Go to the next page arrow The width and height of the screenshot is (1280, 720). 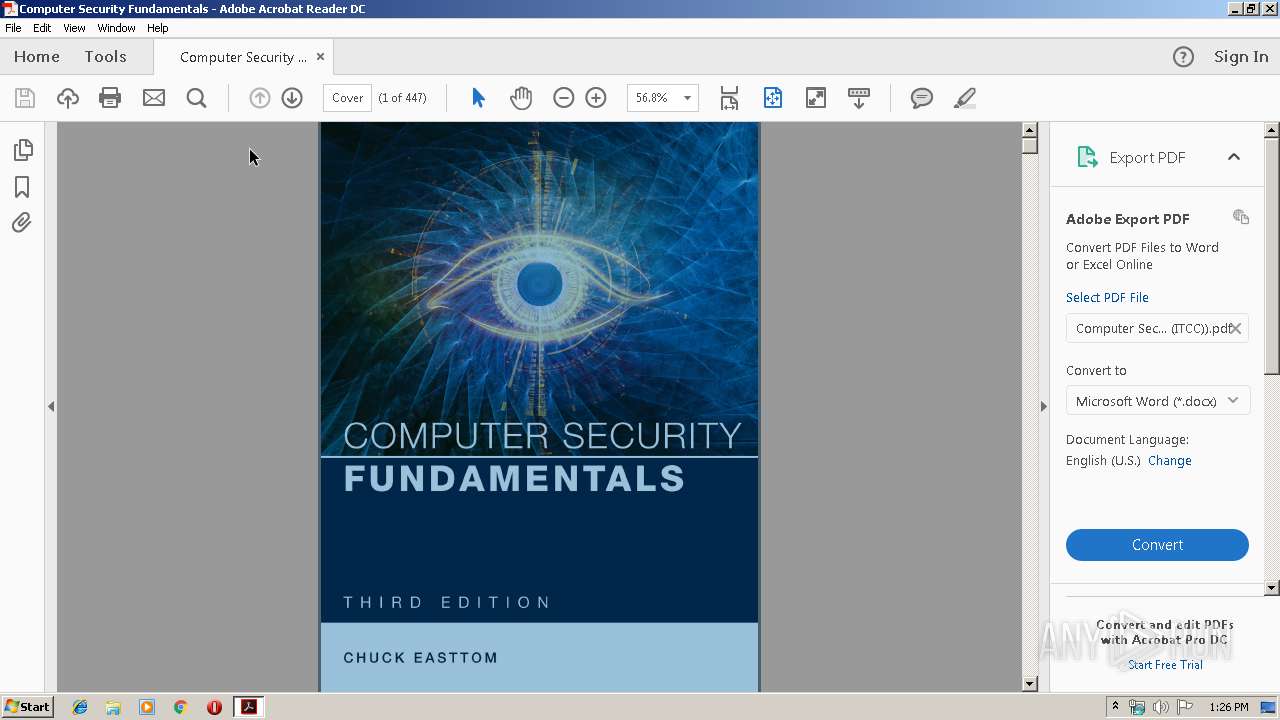[x=292, y=98]
